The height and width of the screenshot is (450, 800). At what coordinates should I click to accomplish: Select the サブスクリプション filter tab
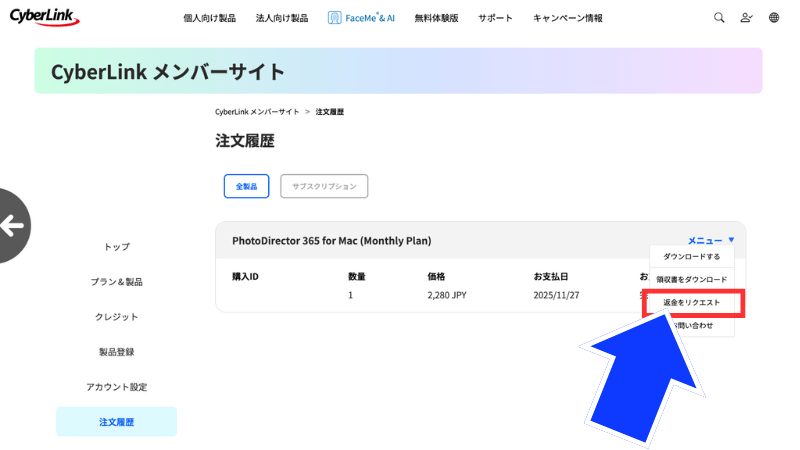[324, 186]
